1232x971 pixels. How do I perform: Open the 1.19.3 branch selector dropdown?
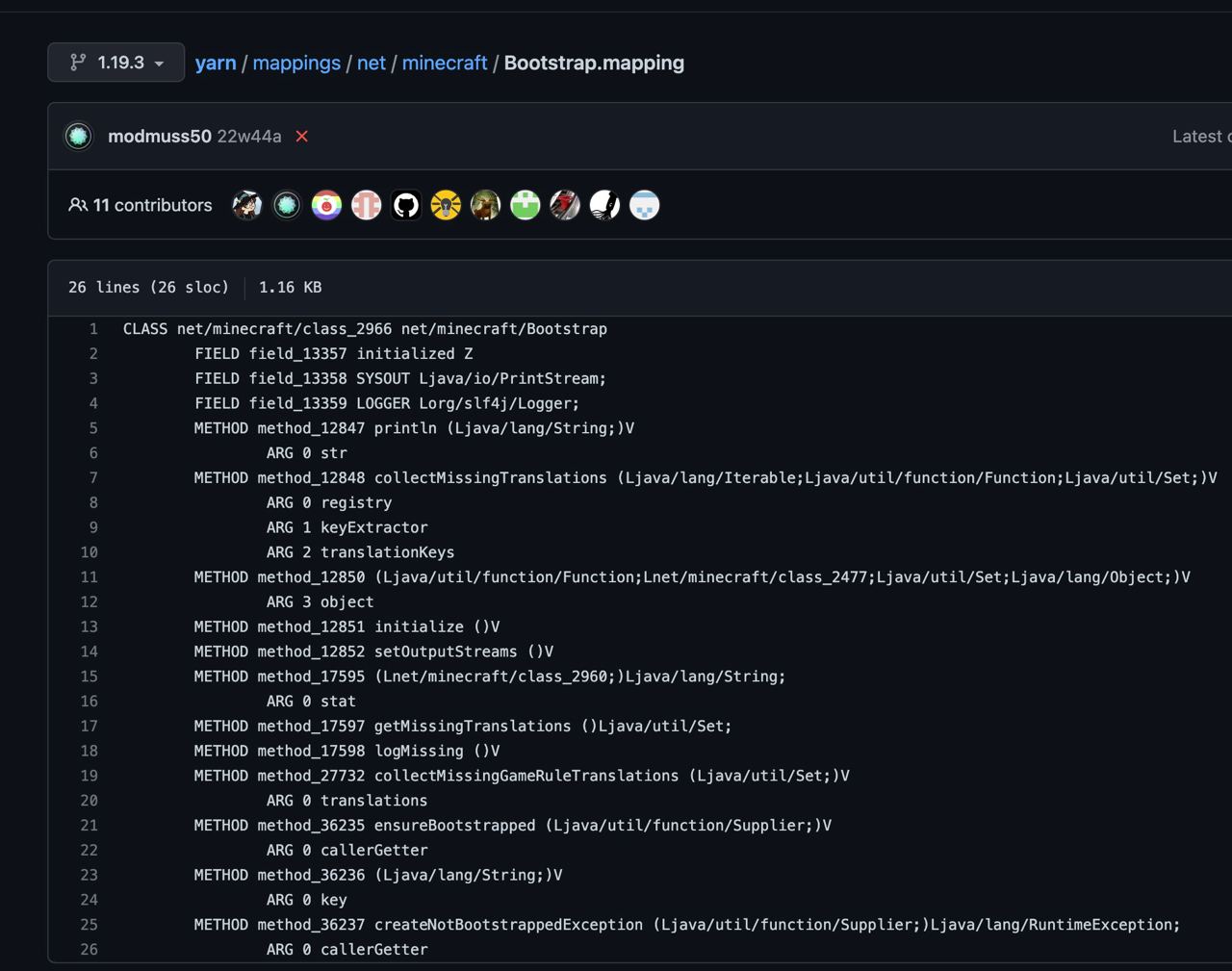click(x=116, y=63)
